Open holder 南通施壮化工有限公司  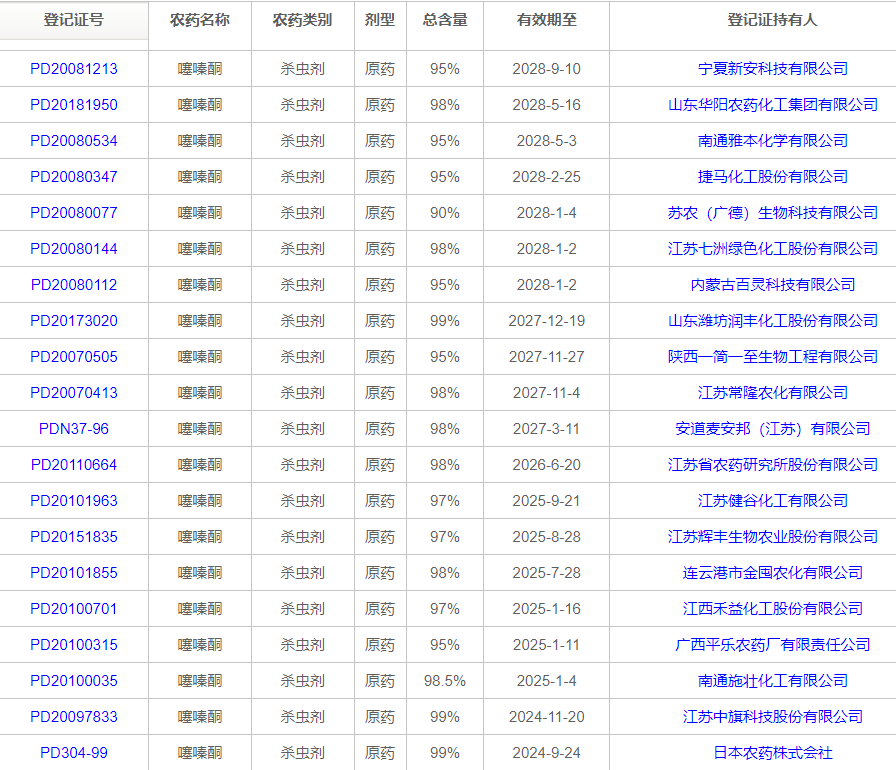tap(773, 681)
